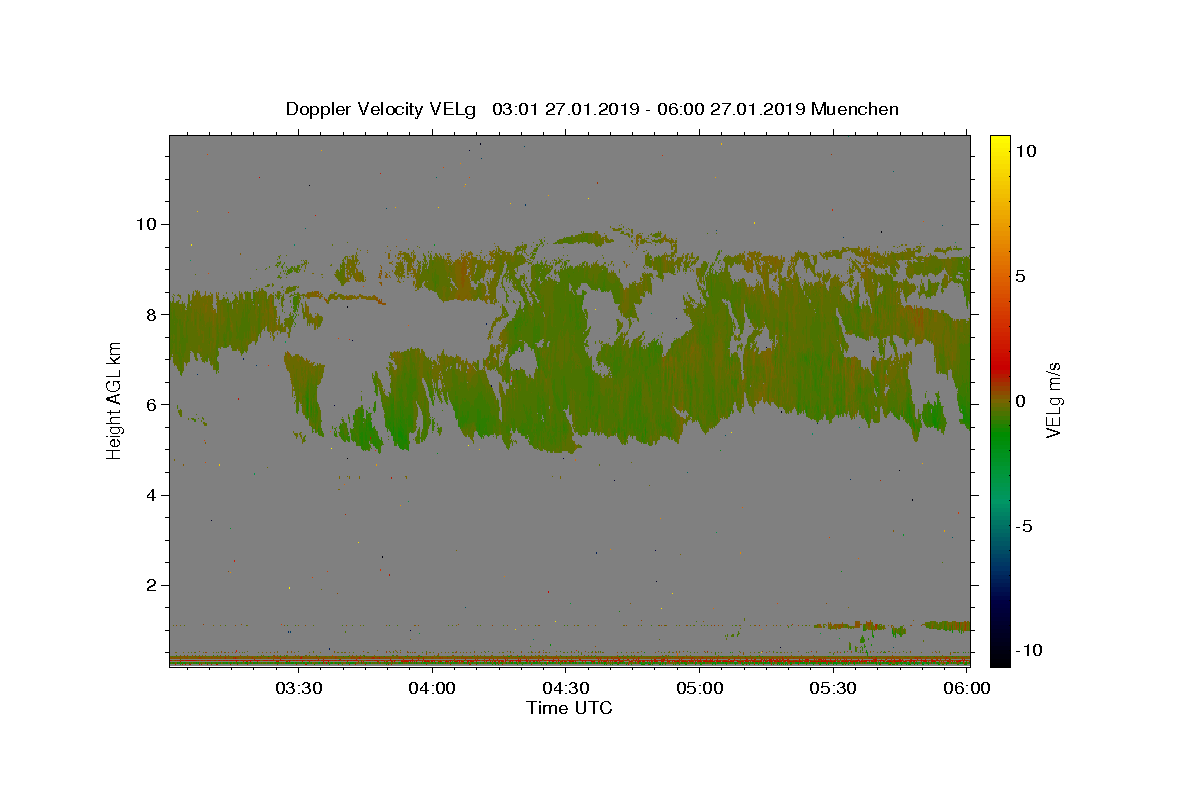Click the 'Time UTC' axis label
This screenshot has width=1200, height=800.
(569, 708)
